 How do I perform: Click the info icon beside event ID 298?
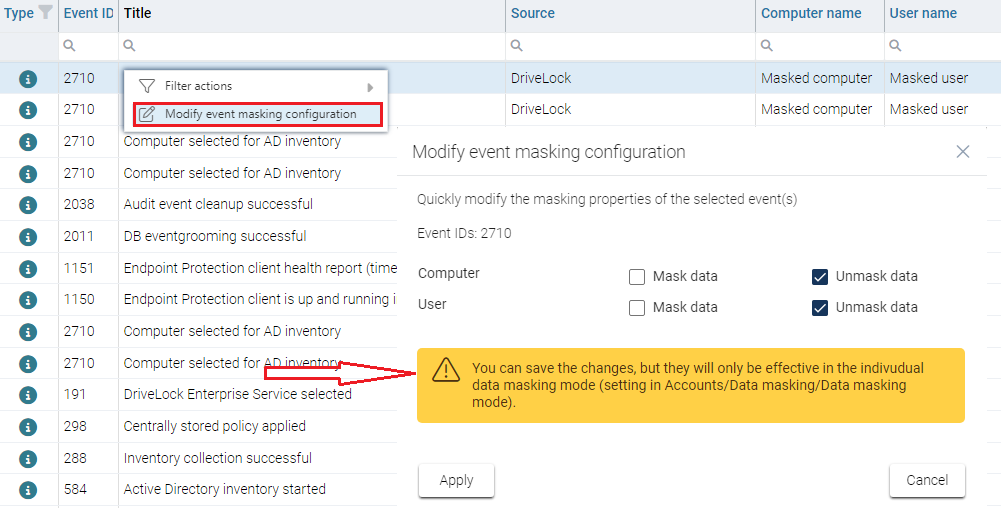point(28,427)
